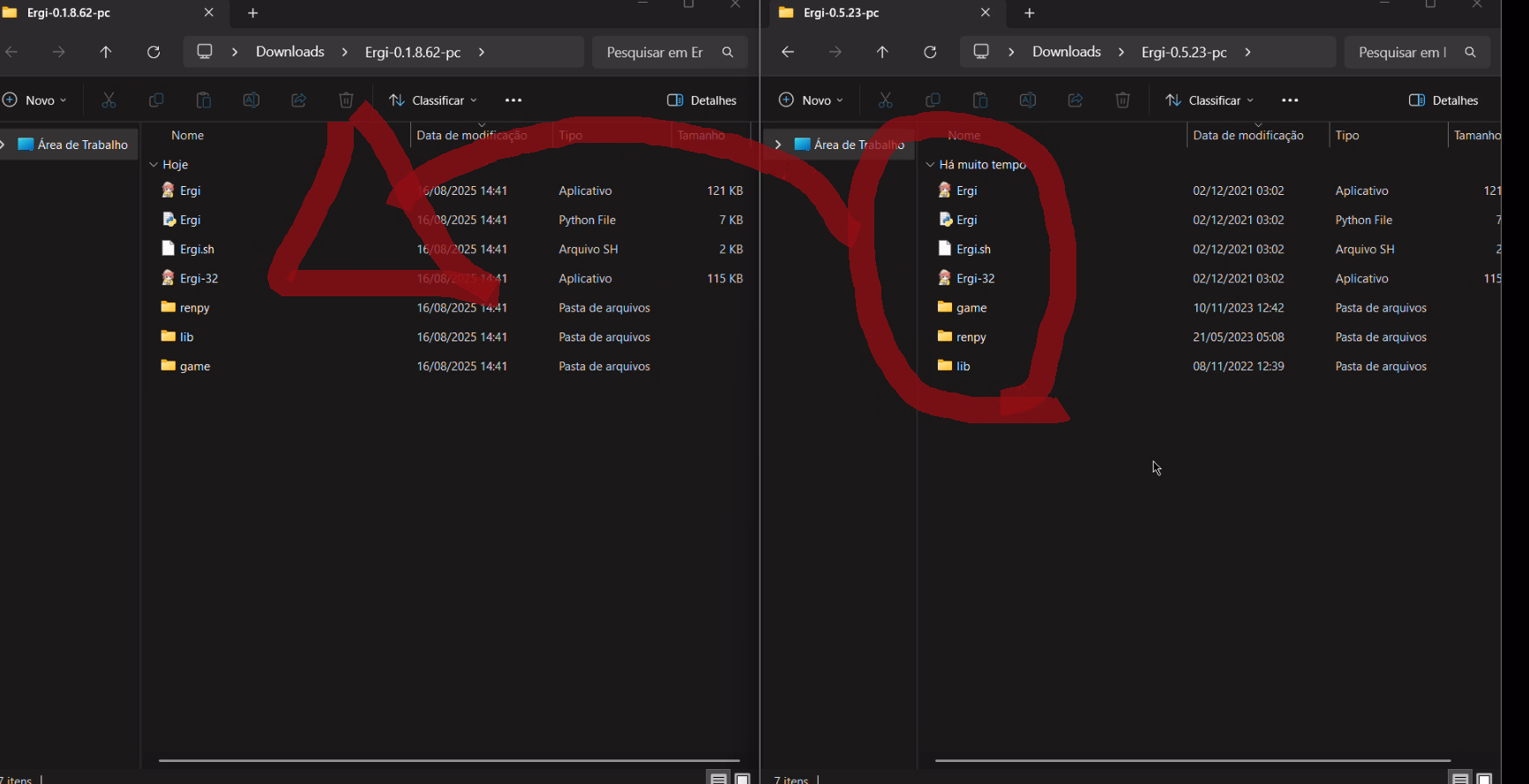The image size is (1529, 784).
Task: Click Downloads in the right window breadcrumb
Action: tap(1066, 52)
